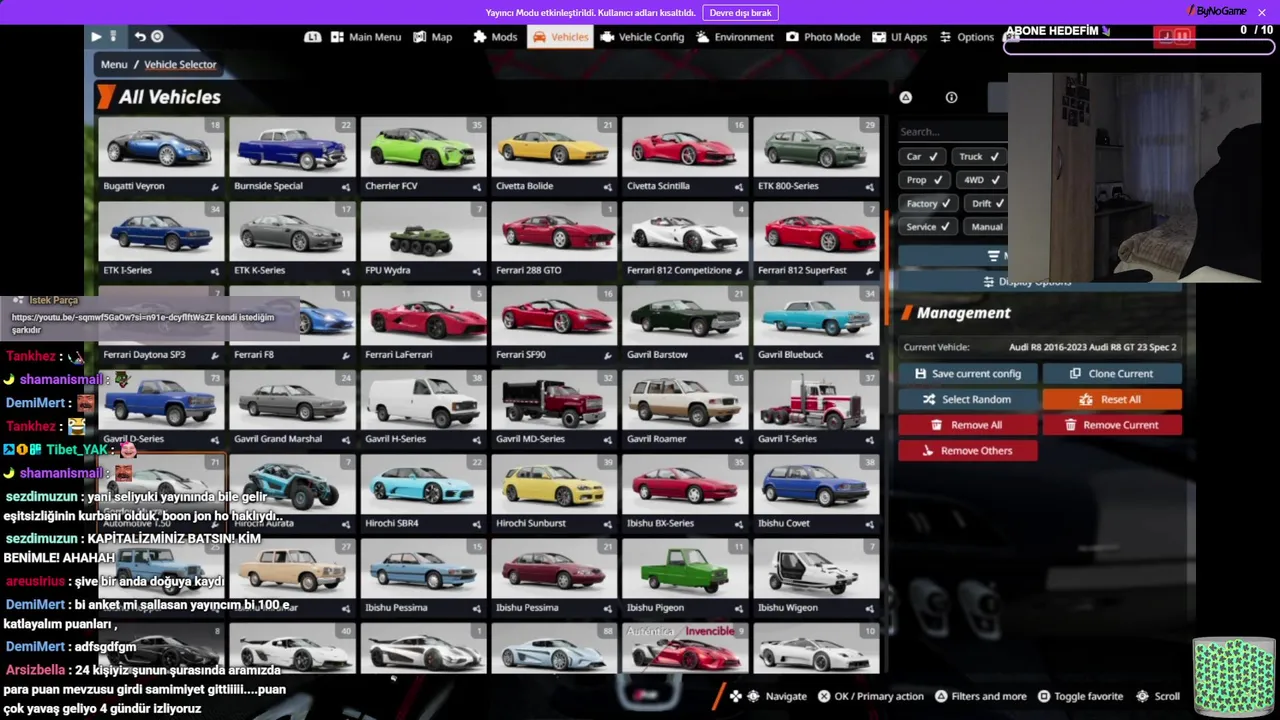Click the config icon on Burnside Special card
The image size is (1280, 720).
(346, 187)
